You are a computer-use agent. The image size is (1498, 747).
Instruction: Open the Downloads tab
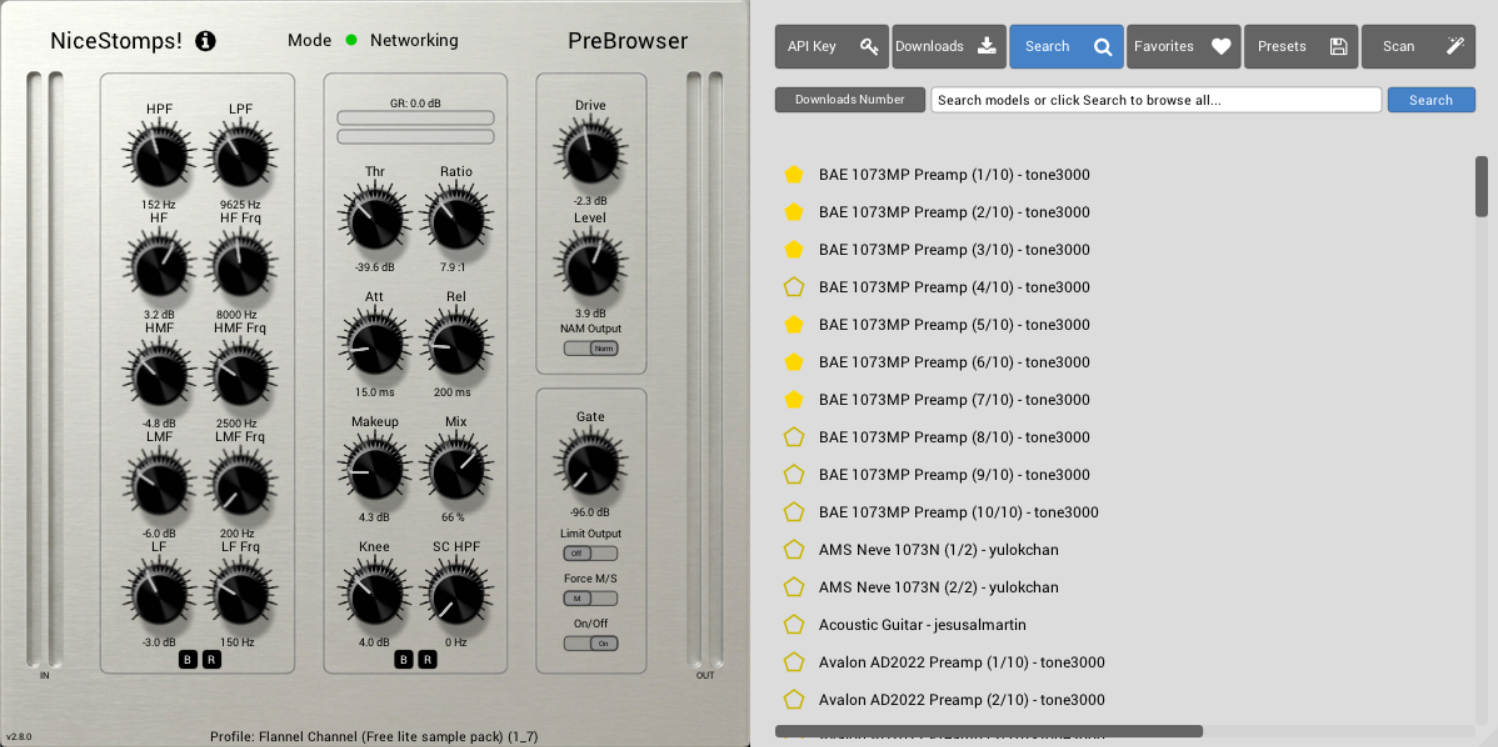(949, 46)
